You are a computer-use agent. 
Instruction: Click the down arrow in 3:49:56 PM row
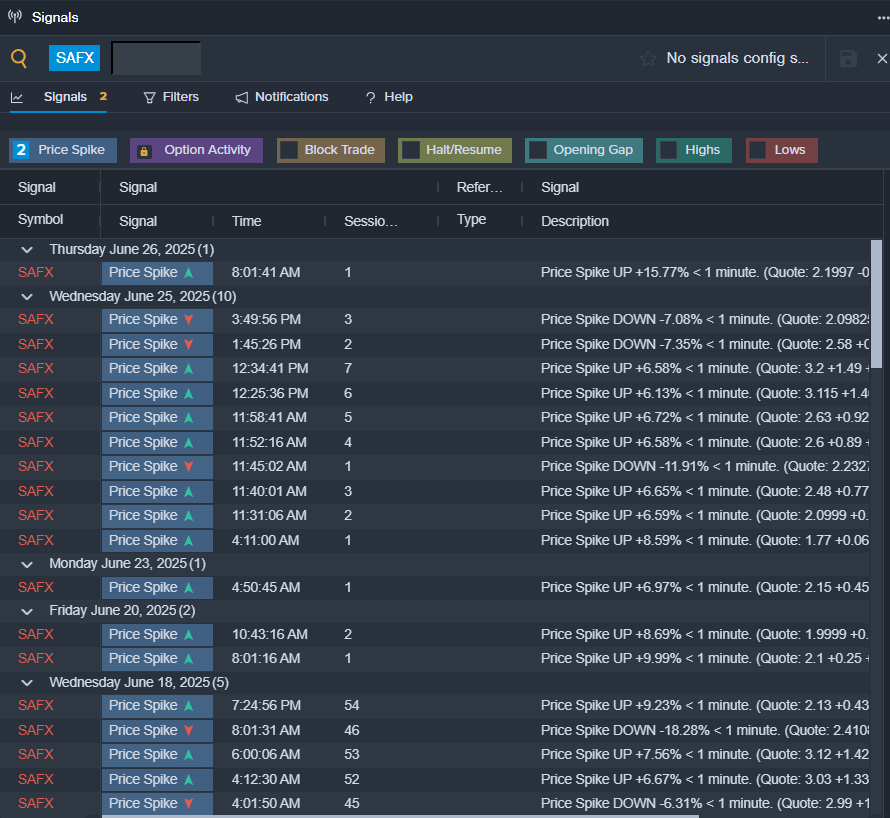188,320
